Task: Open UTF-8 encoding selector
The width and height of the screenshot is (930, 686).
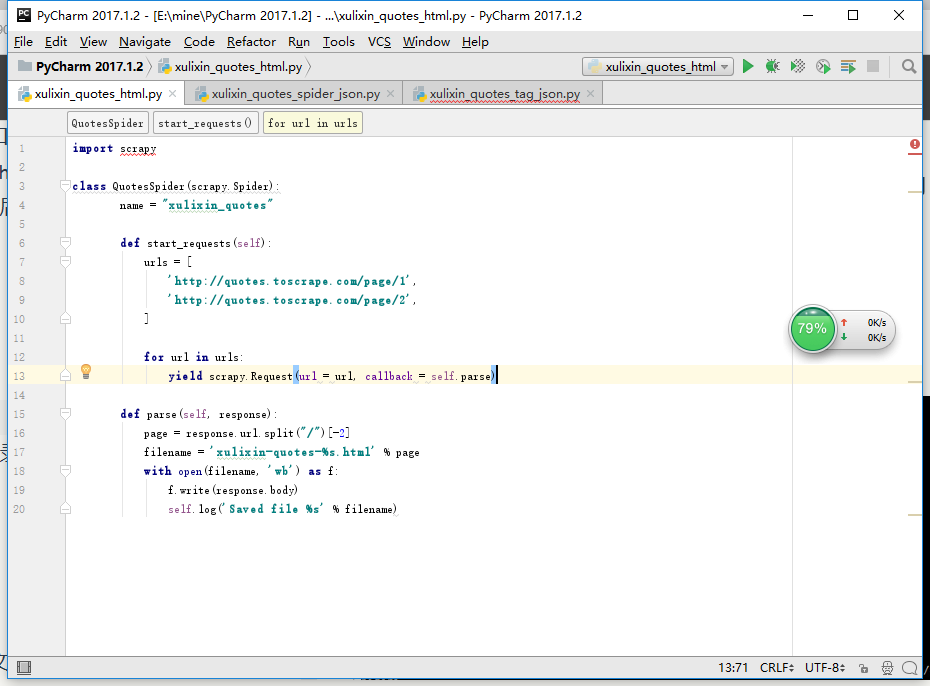Action: (824, 668)
